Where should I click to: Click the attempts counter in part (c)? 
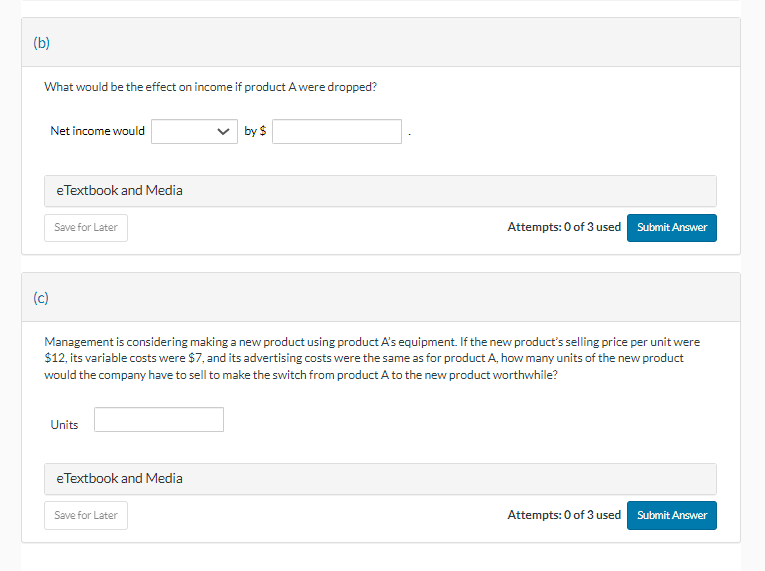563,515
